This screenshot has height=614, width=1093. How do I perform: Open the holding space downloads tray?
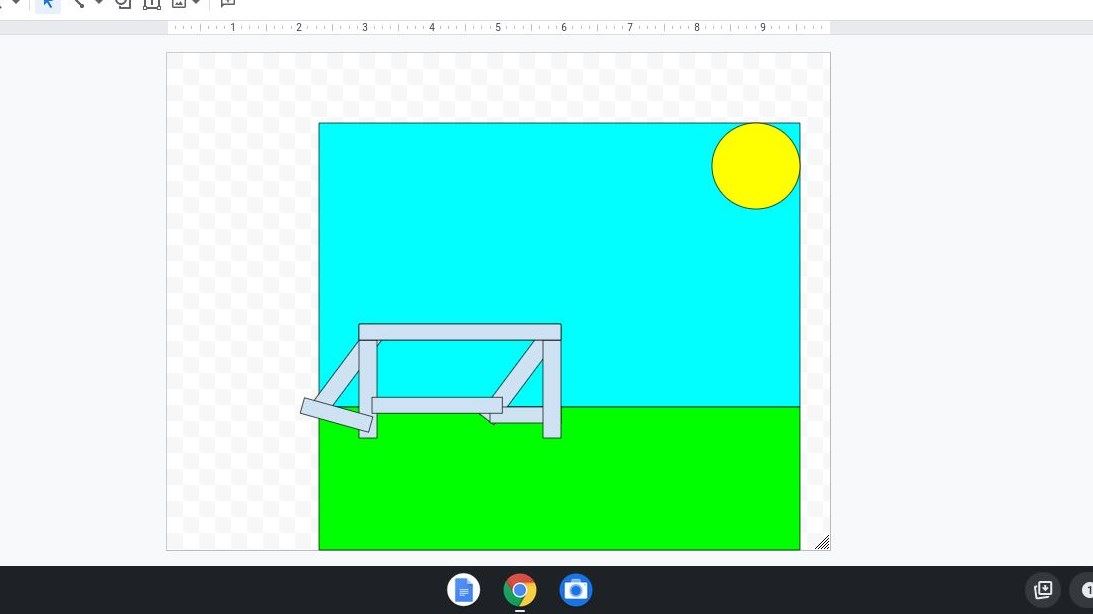pos(1043,590)
